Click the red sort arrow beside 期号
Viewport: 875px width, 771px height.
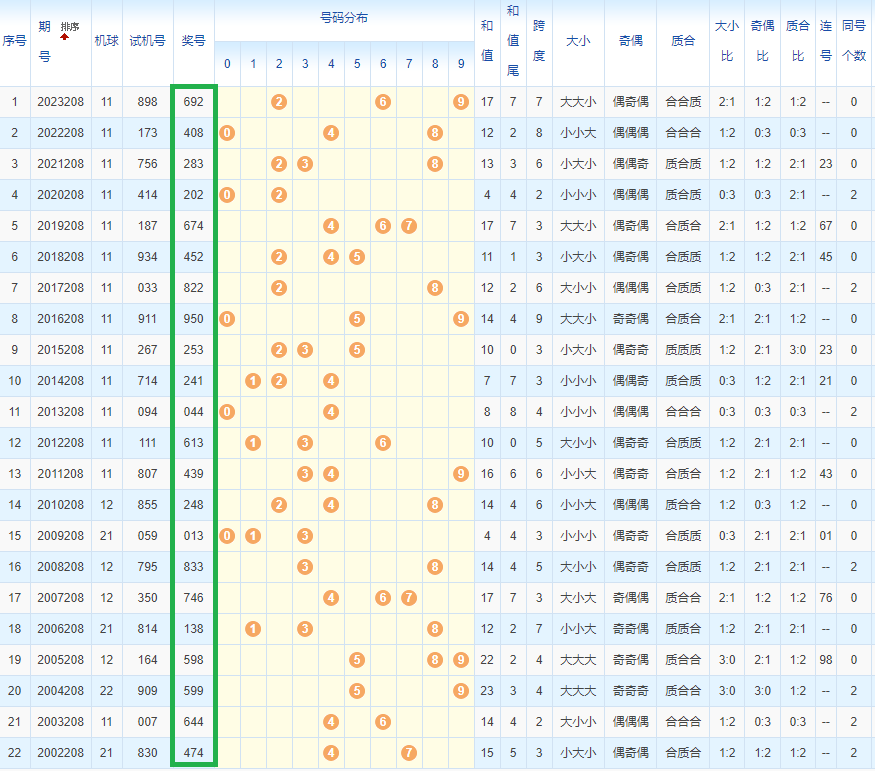65,36
